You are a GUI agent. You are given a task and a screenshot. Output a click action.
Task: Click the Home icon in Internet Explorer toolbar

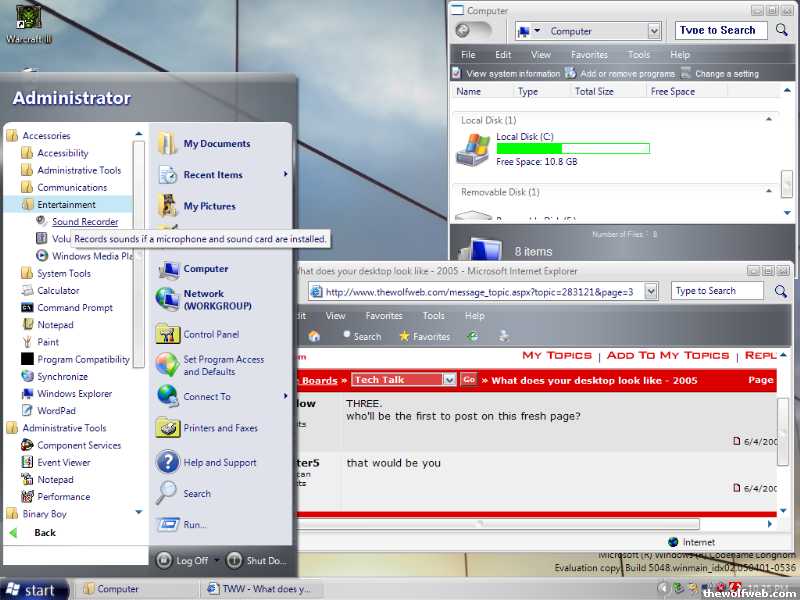tap(314, 336)
